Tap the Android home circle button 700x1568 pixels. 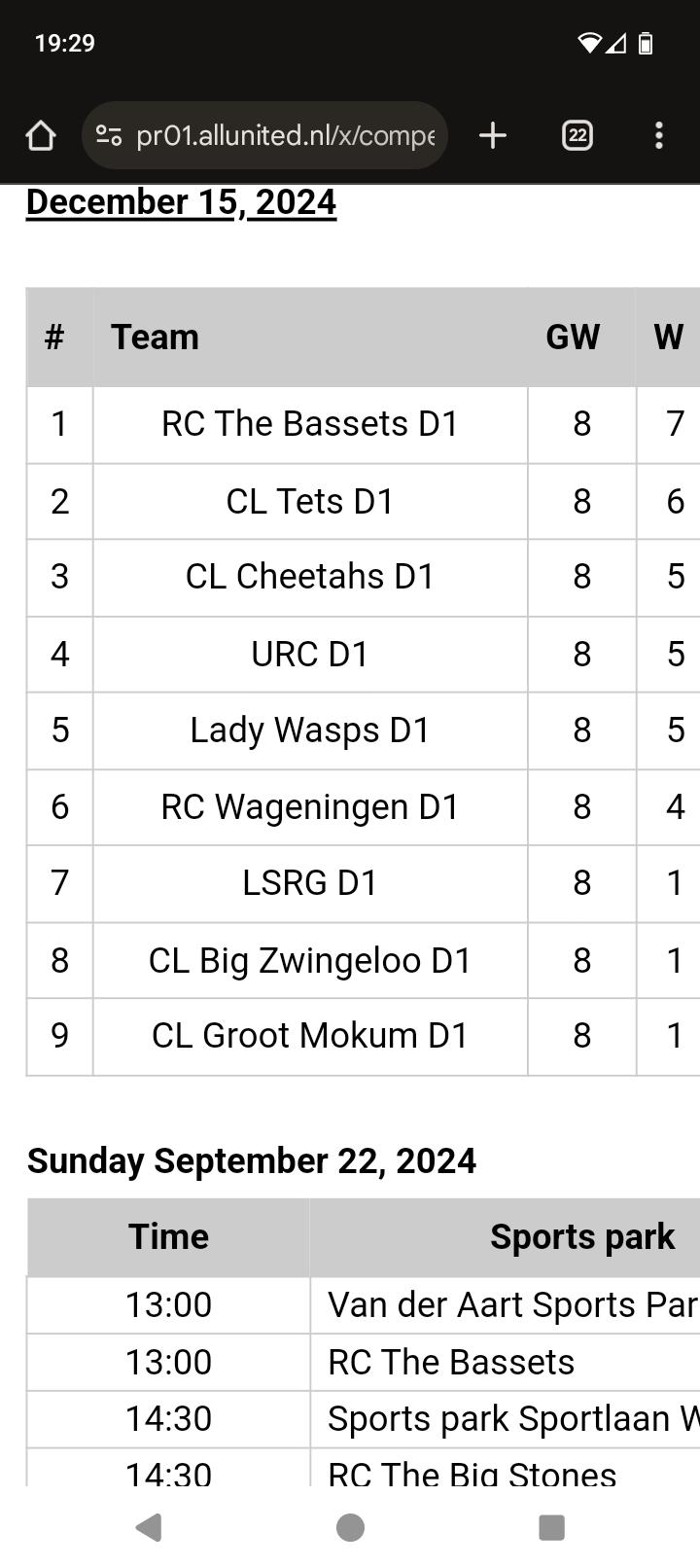point(350,1527)
